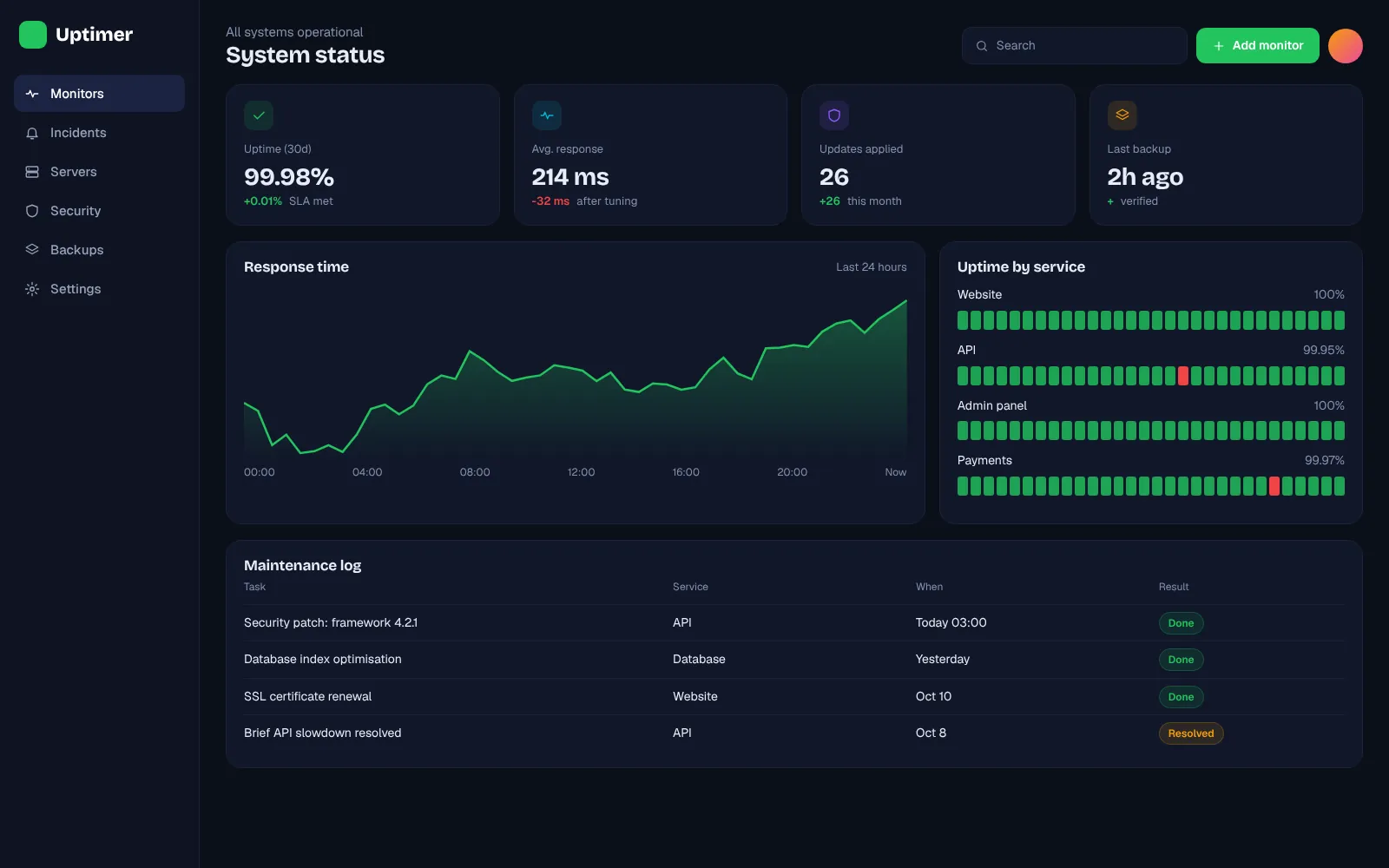Image resolution: width=1389 pixels, height=868 pixels.
Task: Click the Database service cell
Action: (x=699, y=660)
